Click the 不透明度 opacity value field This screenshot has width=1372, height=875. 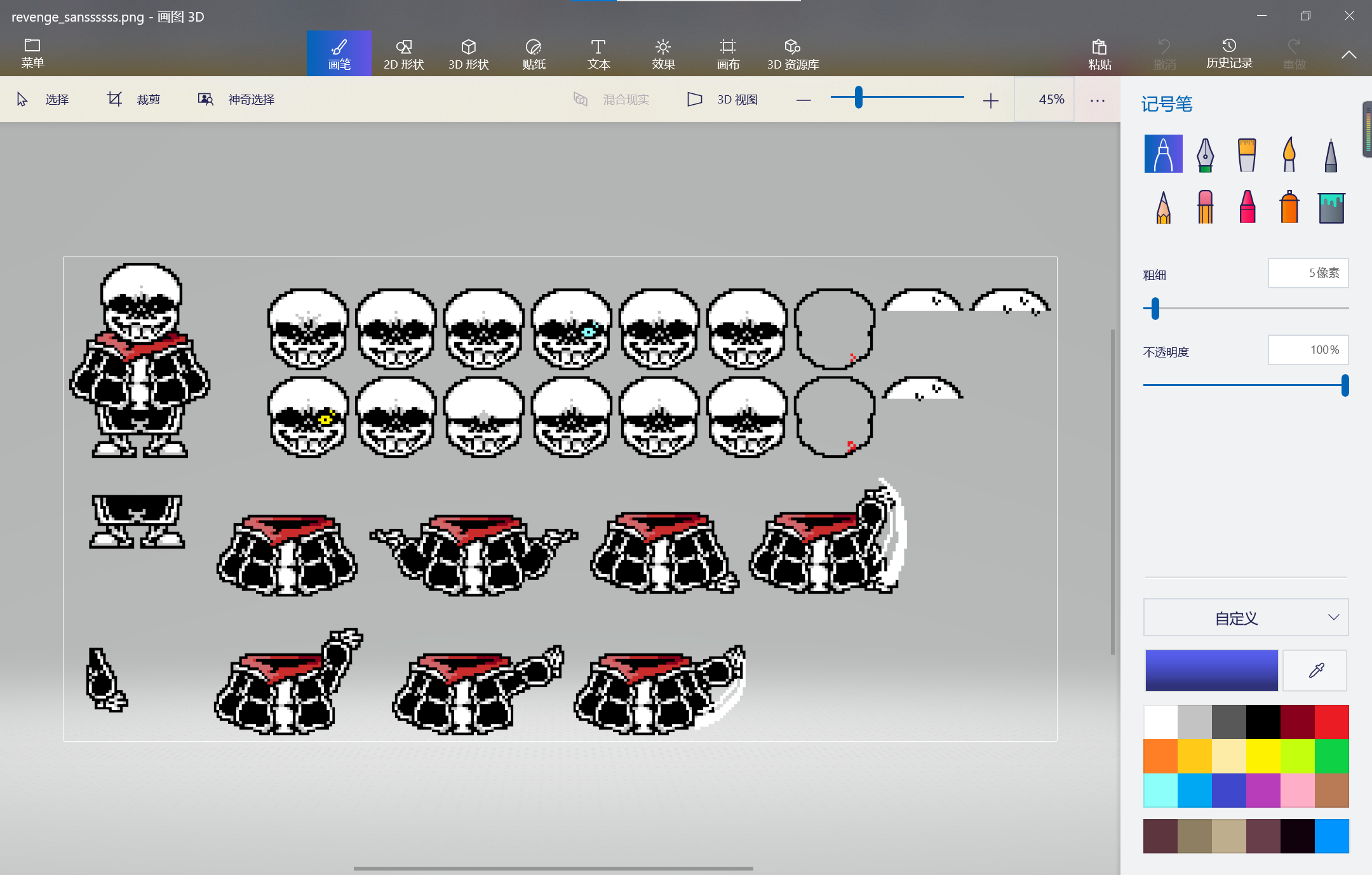(x=1308, y=350)
